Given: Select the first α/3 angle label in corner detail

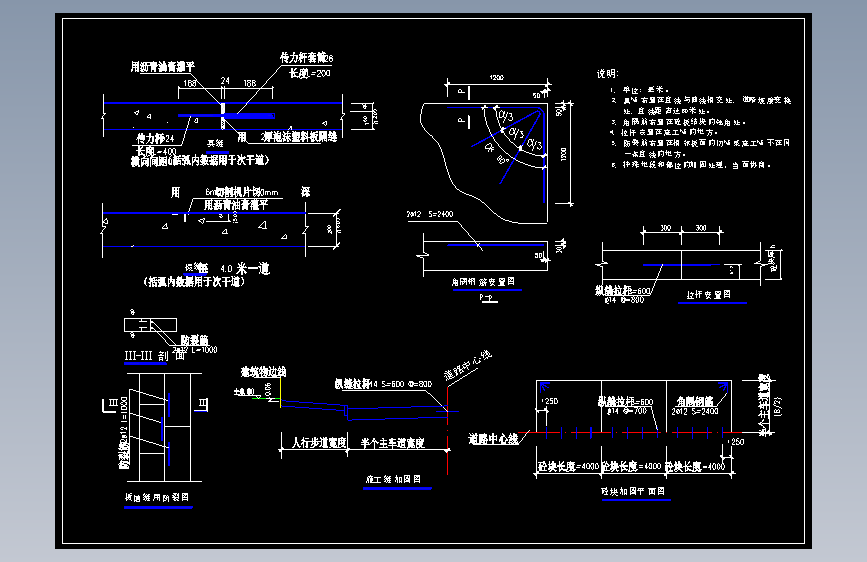Looking at the screenshot, I should point(505,117).
